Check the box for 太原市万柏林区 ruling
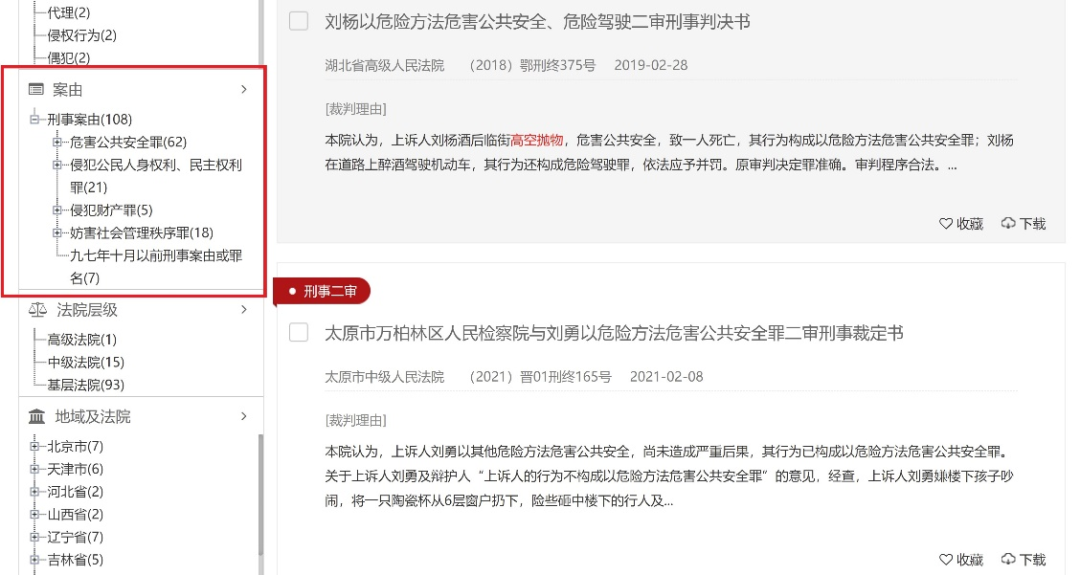1080x575 pixels. tap(298, 333)
